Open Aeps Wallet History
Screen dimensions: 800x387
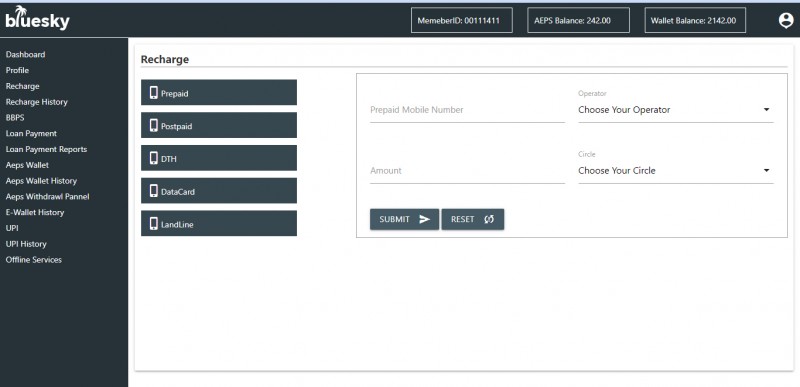click(41, 181)
